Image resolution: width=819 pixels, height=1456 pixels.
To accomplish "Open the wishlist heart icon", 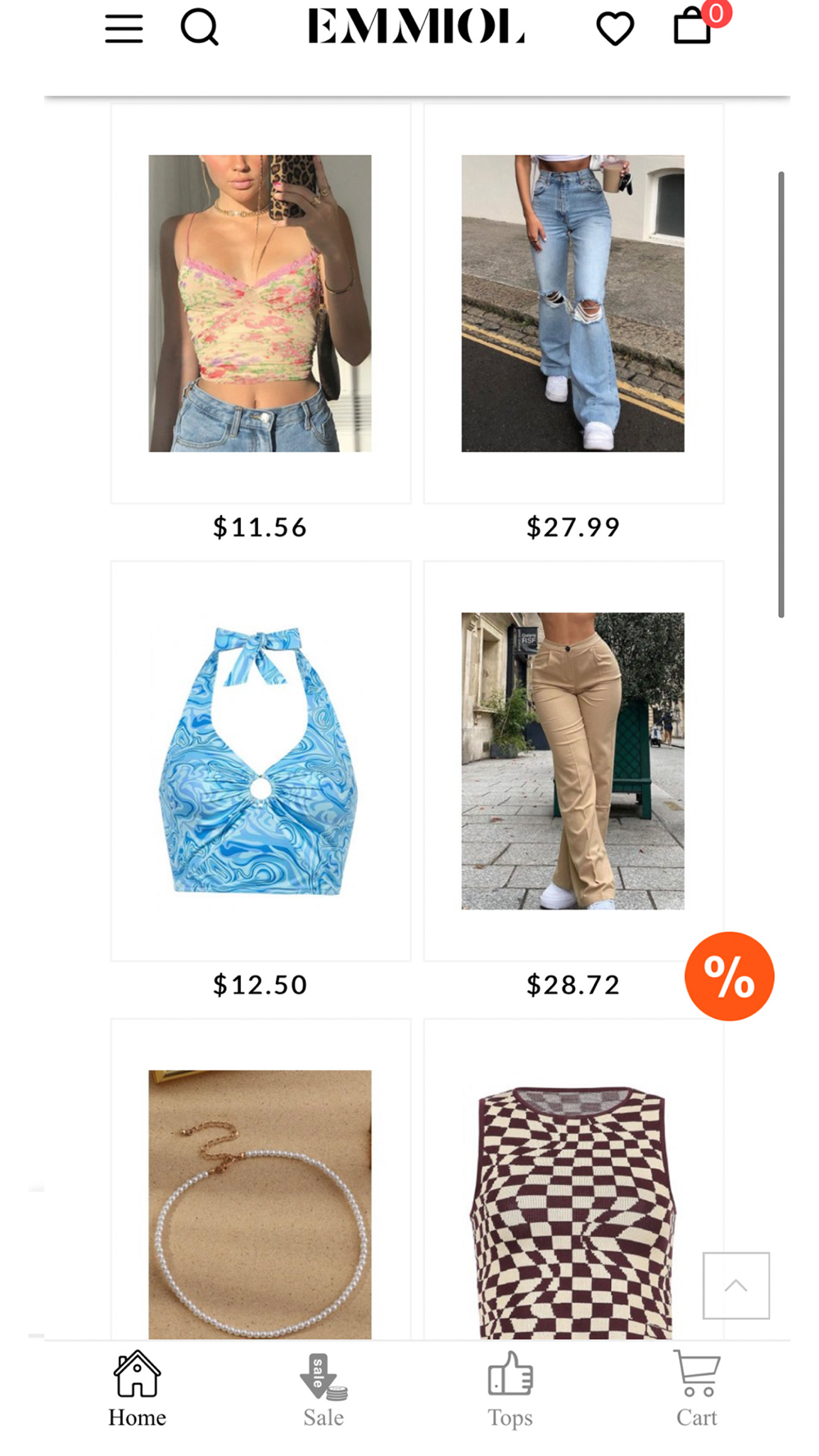I will pos(615,29).
